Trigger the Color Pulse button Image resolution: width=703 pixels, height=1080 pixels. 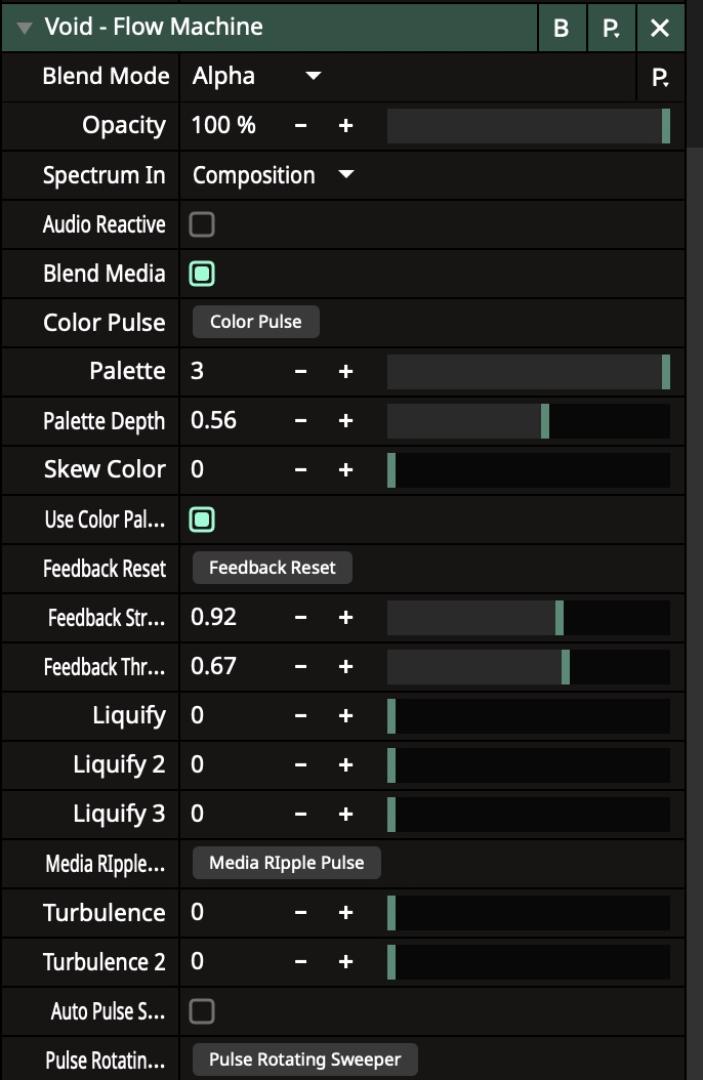(256, 322)
